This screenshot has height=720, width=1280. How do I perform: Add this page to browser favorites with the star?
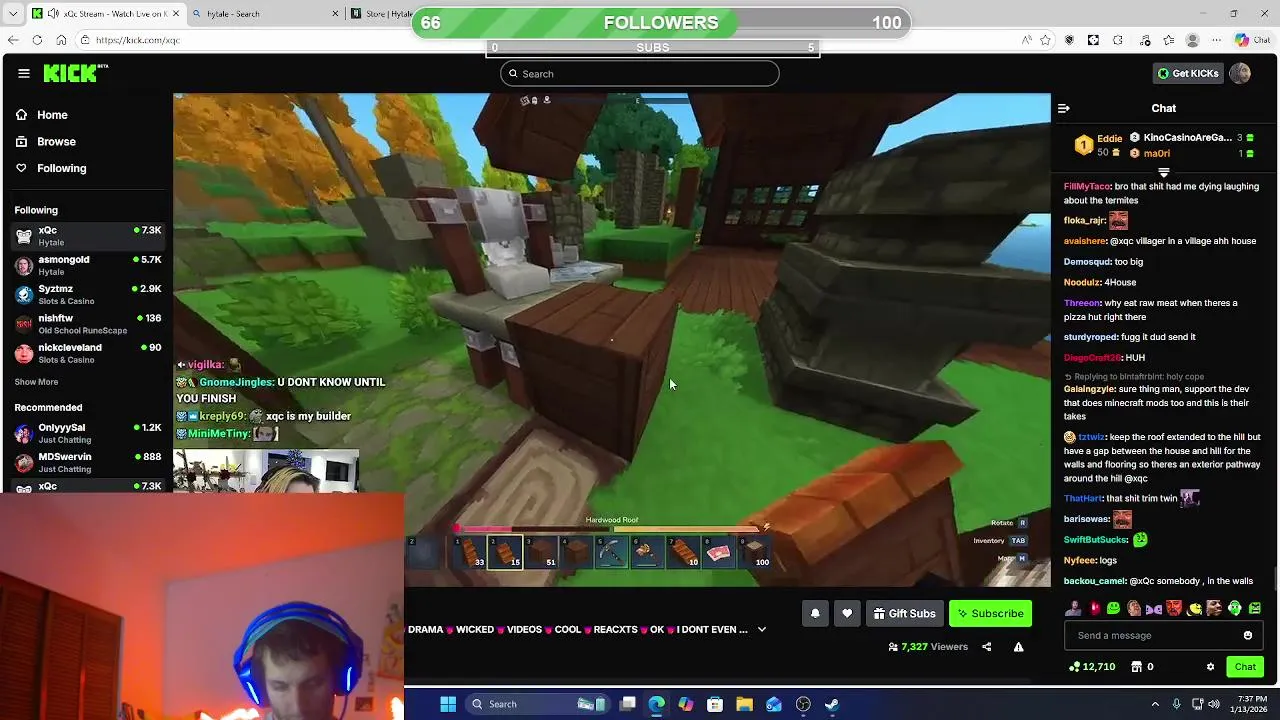tap(1045, 40)
